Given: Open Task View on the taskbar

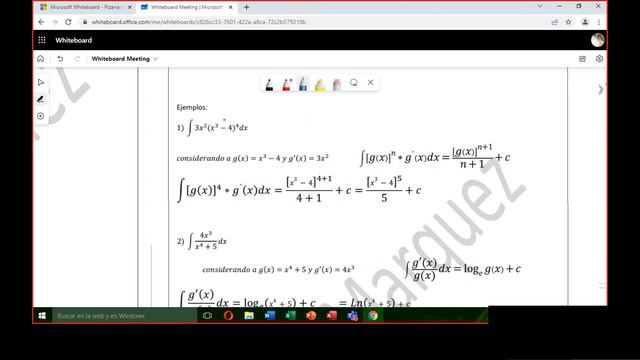Looking at the screenshot, I should coord(207,316).
